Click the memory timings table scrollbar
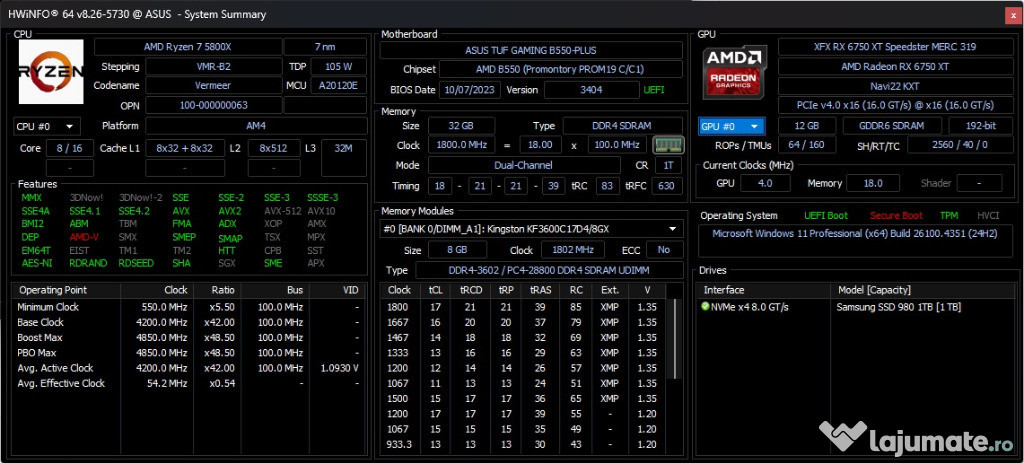Image resolution: width=1024 pixels, height=463 pixels. pyautogui.click(x=677, y=340)
